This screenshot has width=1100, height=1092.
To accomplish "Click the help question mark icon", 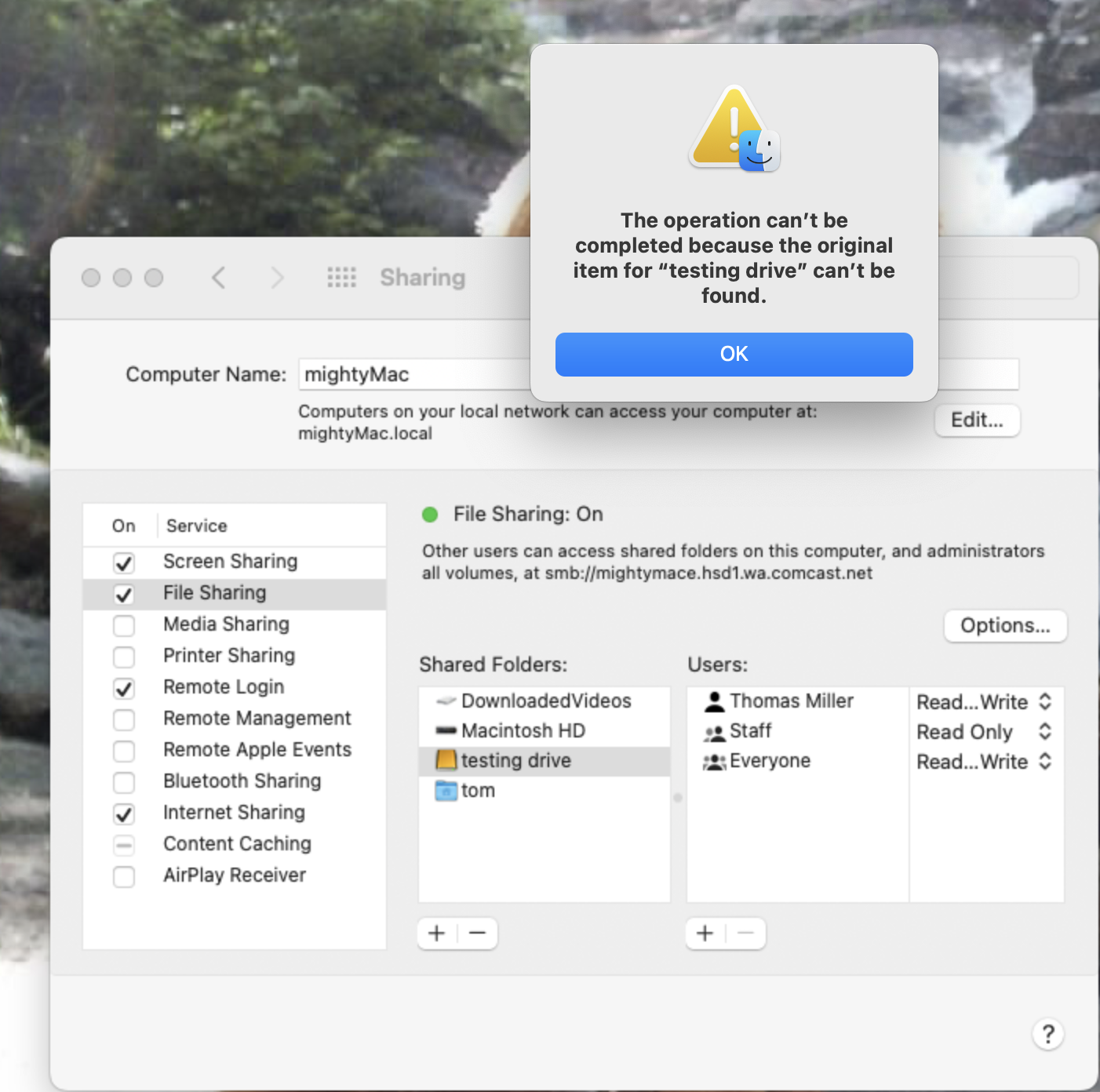I will coord(1048,1034).
